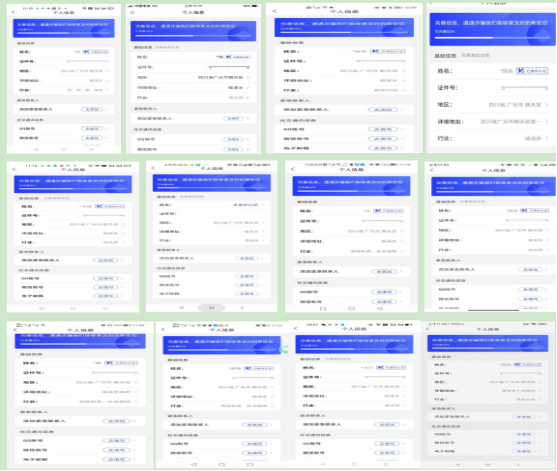Viewport: 557px width, 471px height.
Task: Tap menu lines icon in top-left screenshot navbar
Action: [x=36, y=150]
